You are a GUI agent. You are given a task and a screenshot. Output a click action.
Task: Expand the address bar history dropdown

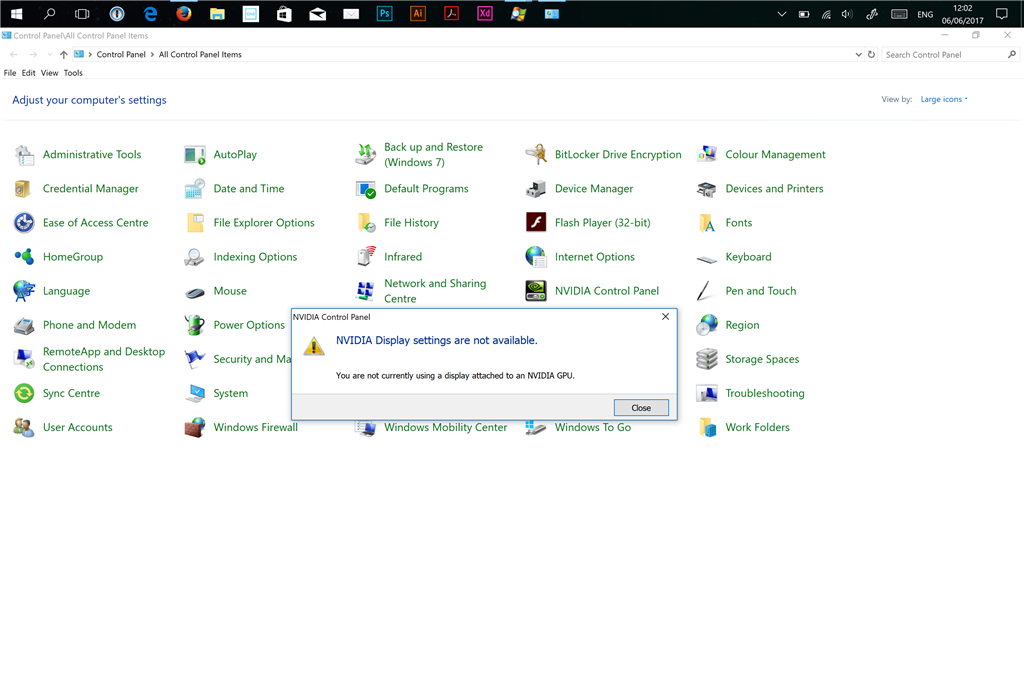858,55
